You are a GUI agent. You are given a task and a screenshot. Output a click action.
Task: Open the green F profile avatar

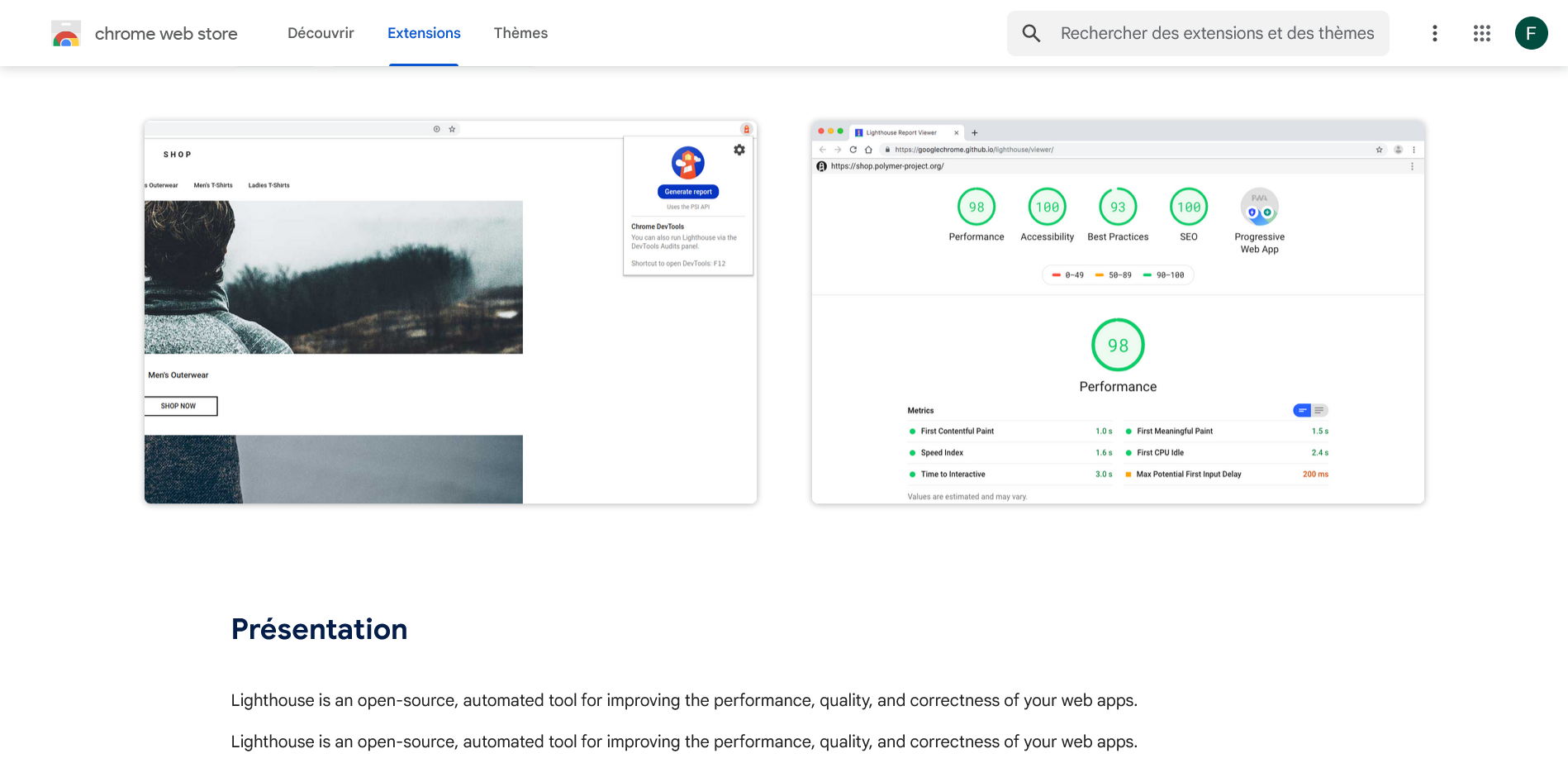coord(1531,33)
